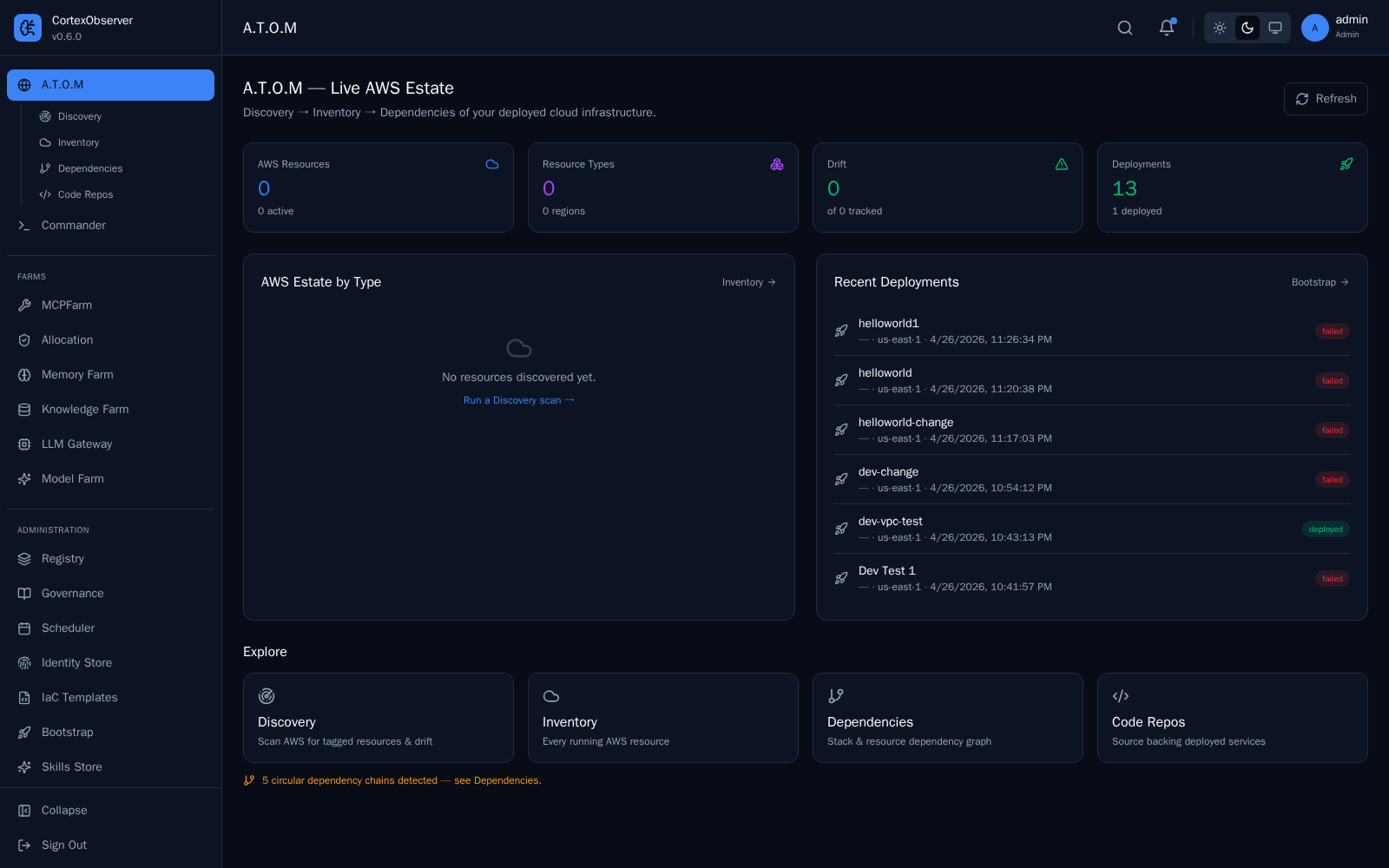Follow Inventory link in AWS Estate panel

[x=749, y=282]
